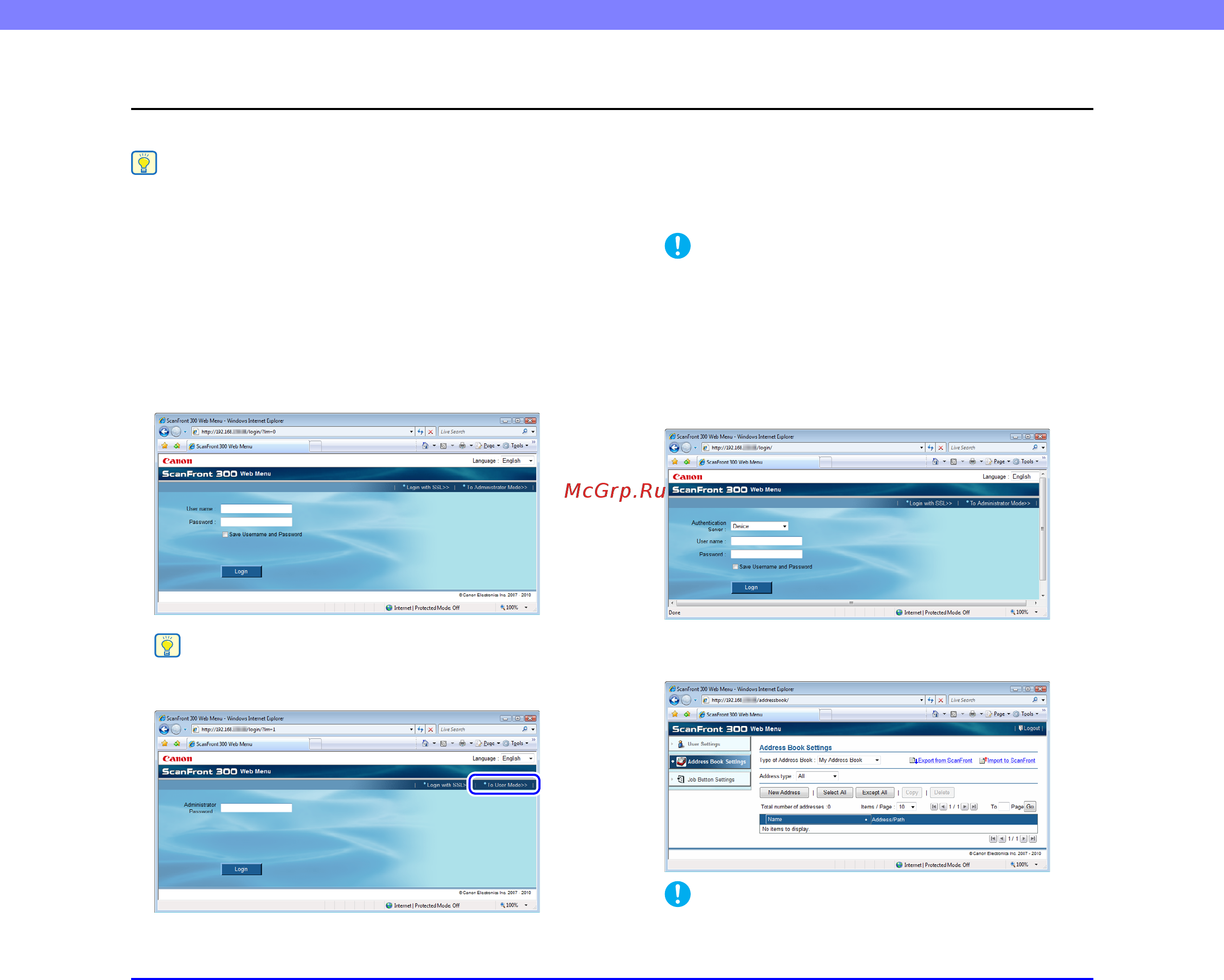This screenshot has height=980, width=1224.
Task: Click last page arrow below address table
Action: click(x=1033, y=839)
